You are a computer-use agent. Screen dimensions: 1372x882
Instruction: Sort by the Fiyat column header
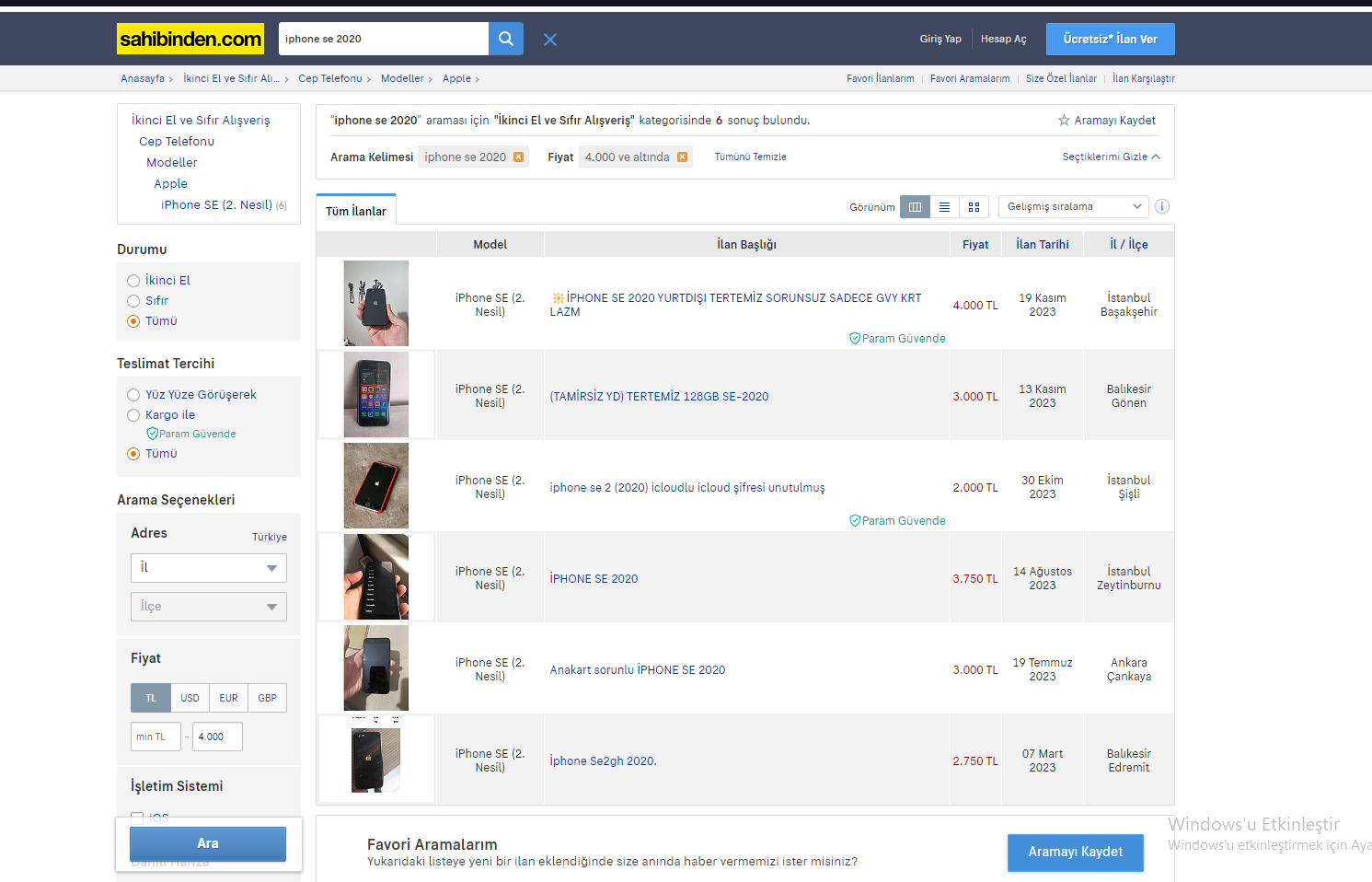pos(975,244)
